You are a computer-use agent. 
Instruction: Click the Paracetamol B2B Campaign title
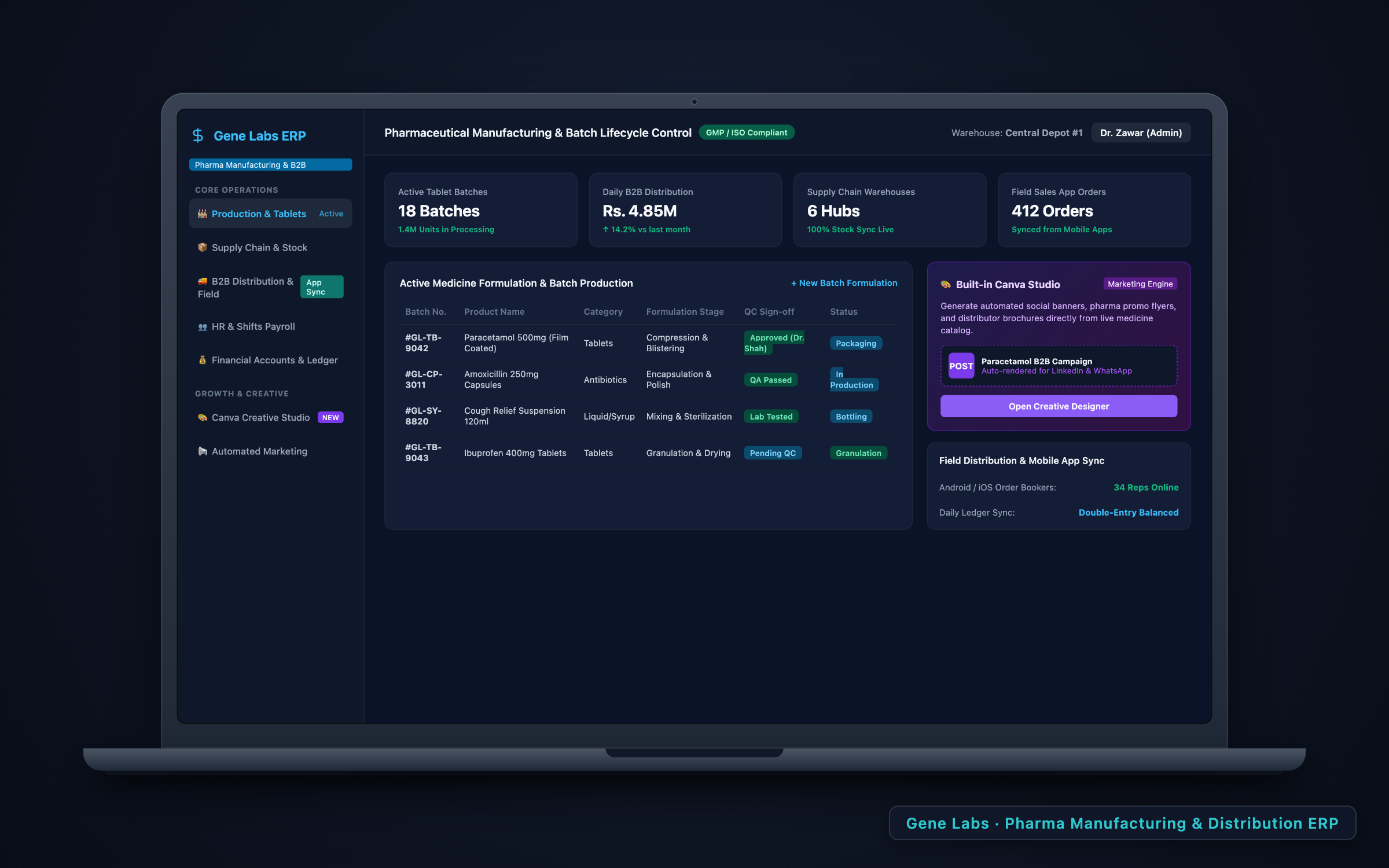point(1037,361)
